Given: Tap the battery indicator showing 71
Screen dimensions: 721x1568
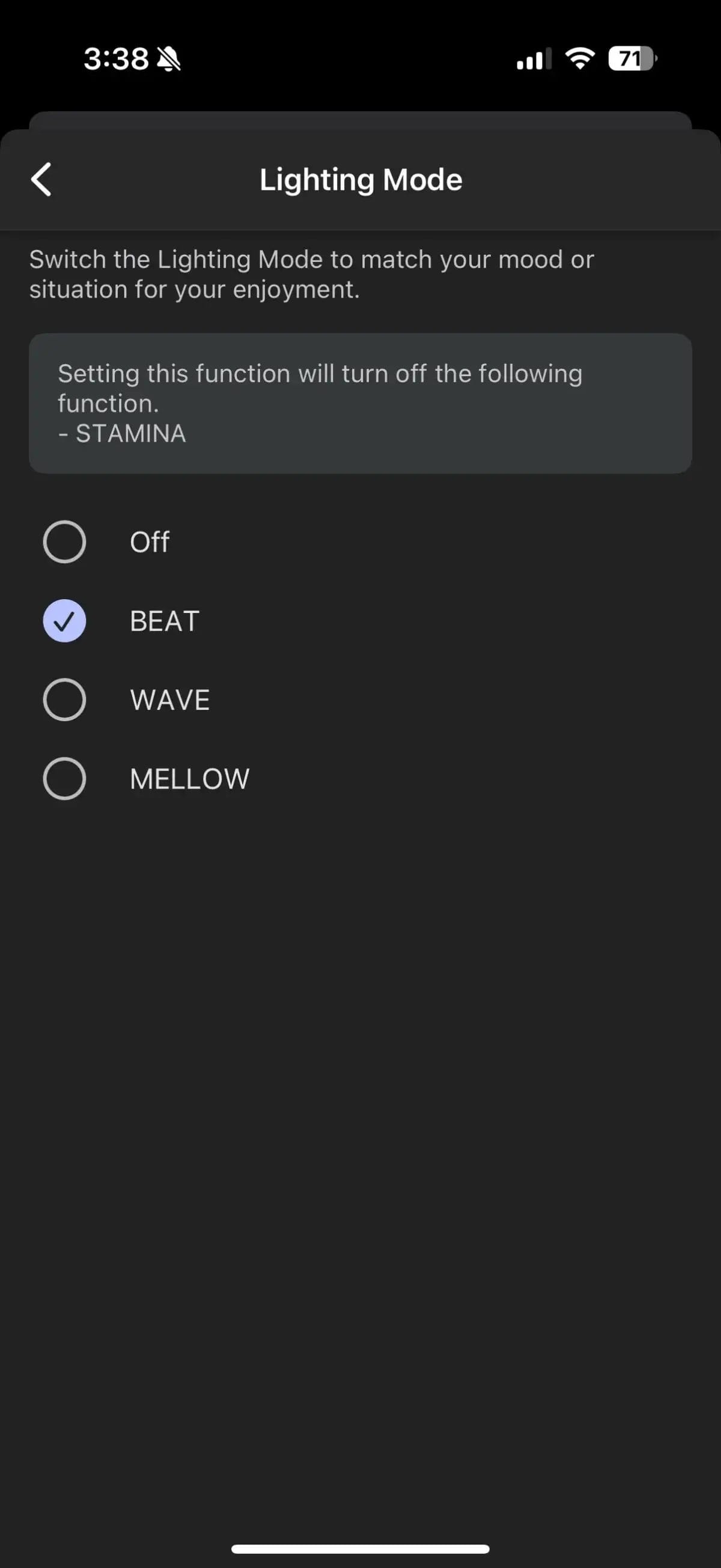Looking at the screenshot, I should pos(632,58).
